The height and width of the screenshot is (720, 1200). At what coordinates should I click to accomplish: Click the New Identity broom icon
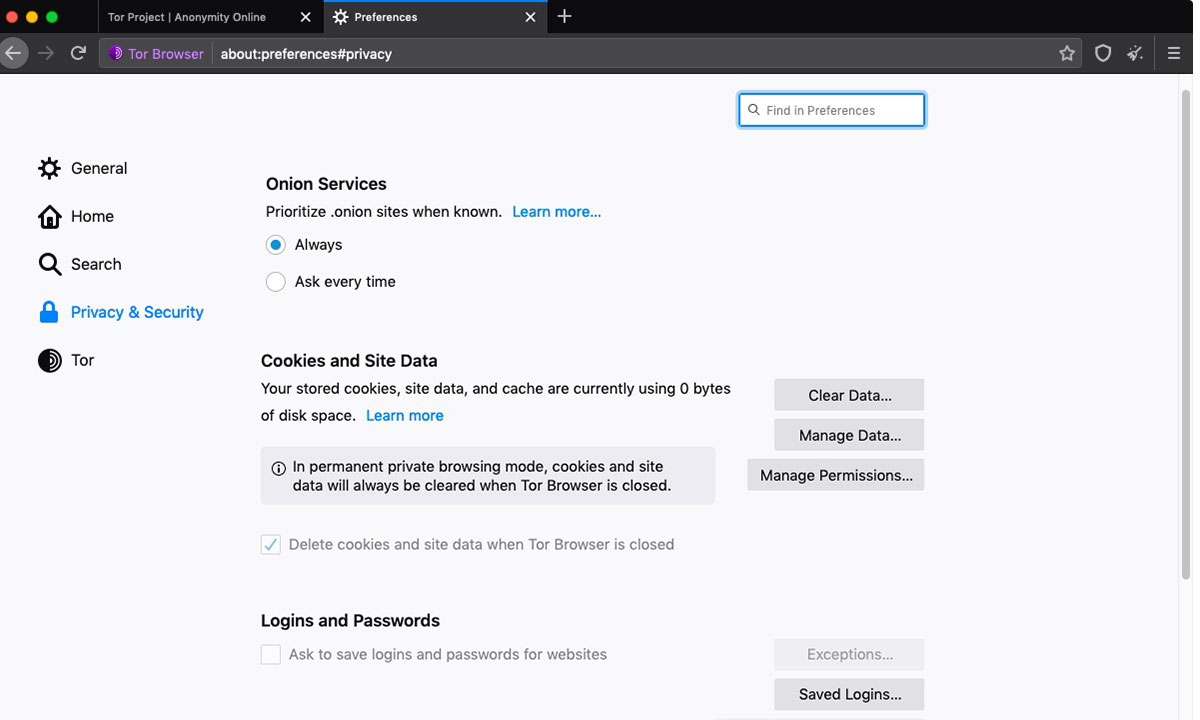click(x=1135, y=54)
